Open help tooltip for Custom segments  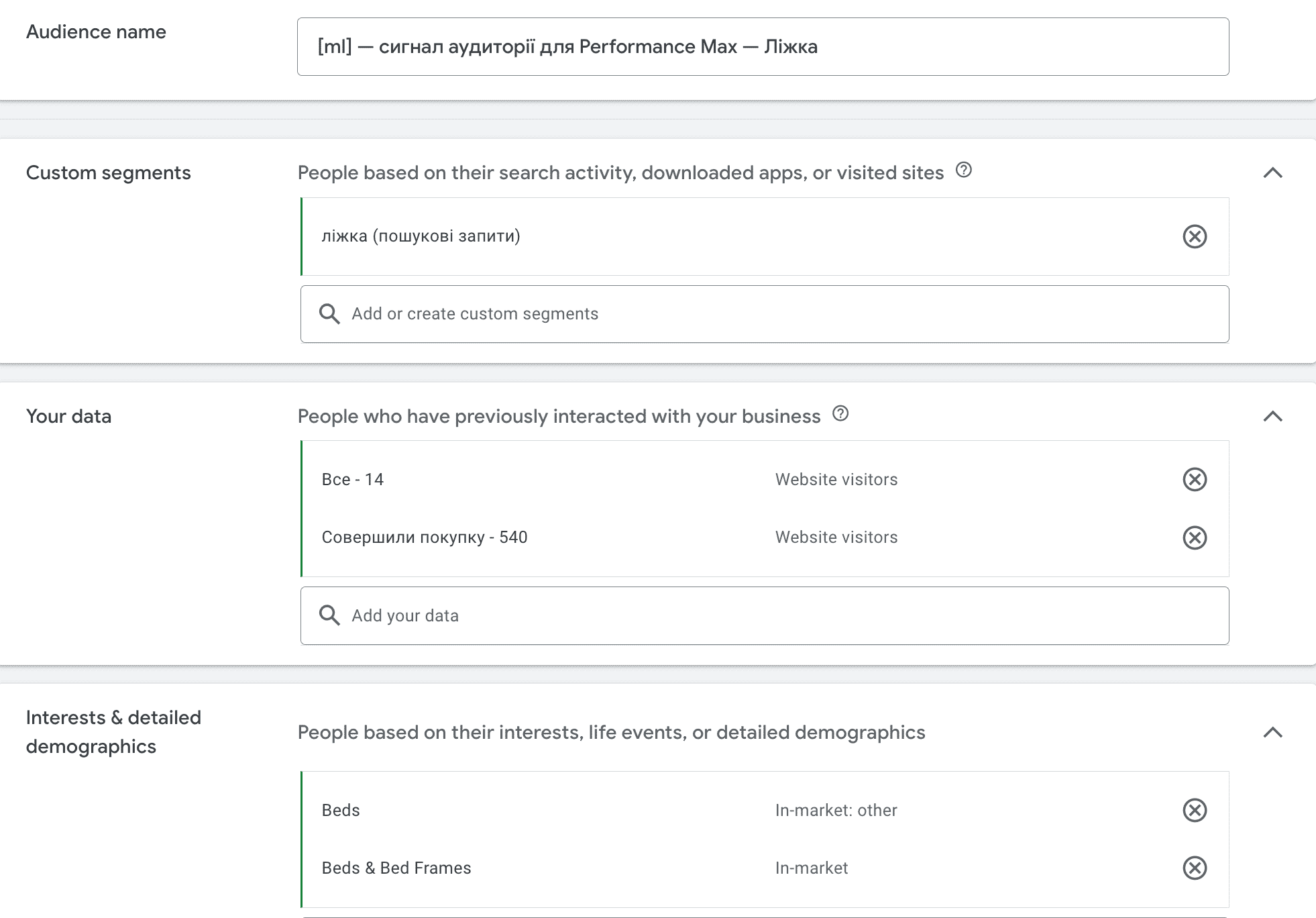click(x=964, y=171)
